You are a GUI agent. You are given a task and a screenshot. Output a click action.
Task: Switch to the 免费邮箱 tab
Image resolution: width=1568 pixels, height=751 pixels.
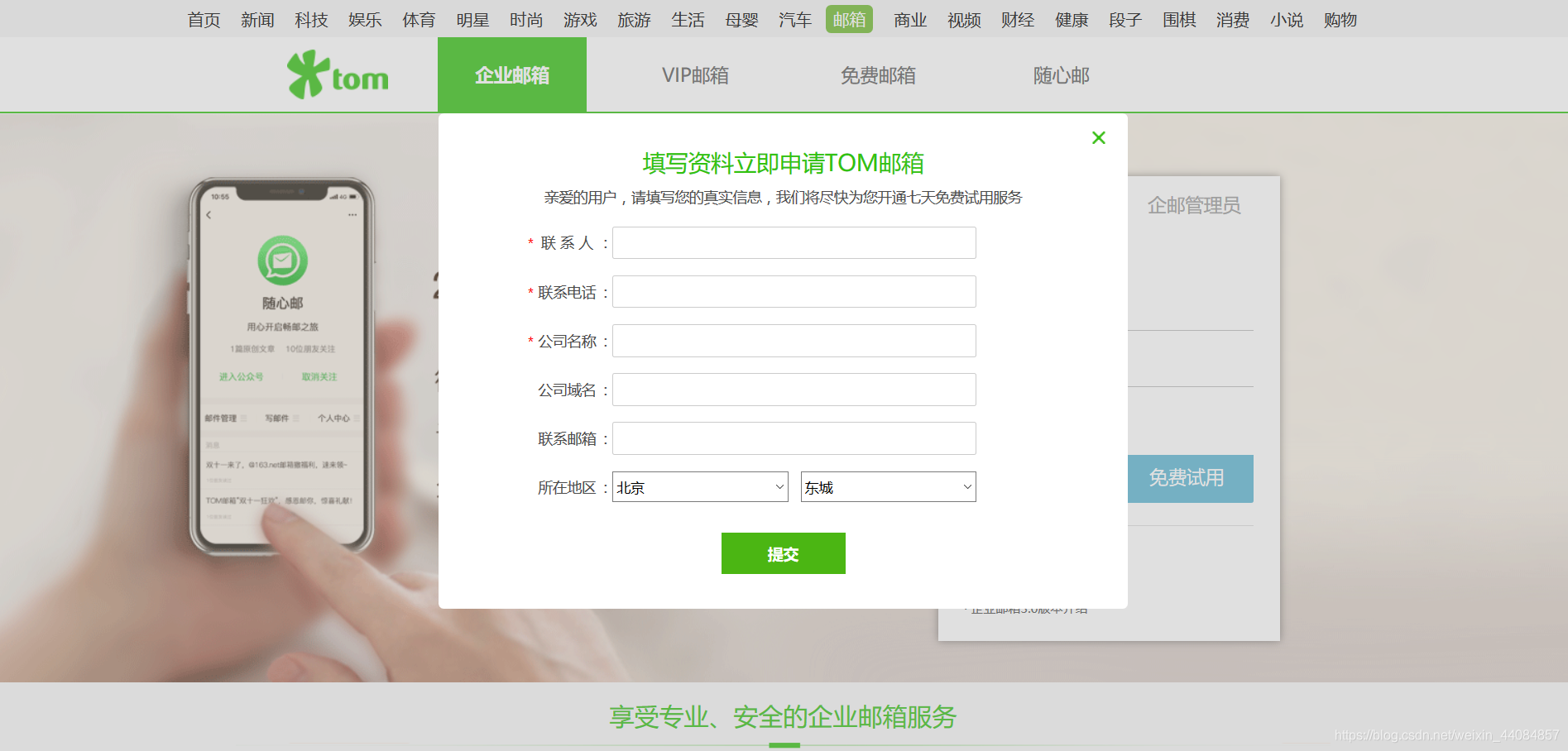tap(877, 74)
